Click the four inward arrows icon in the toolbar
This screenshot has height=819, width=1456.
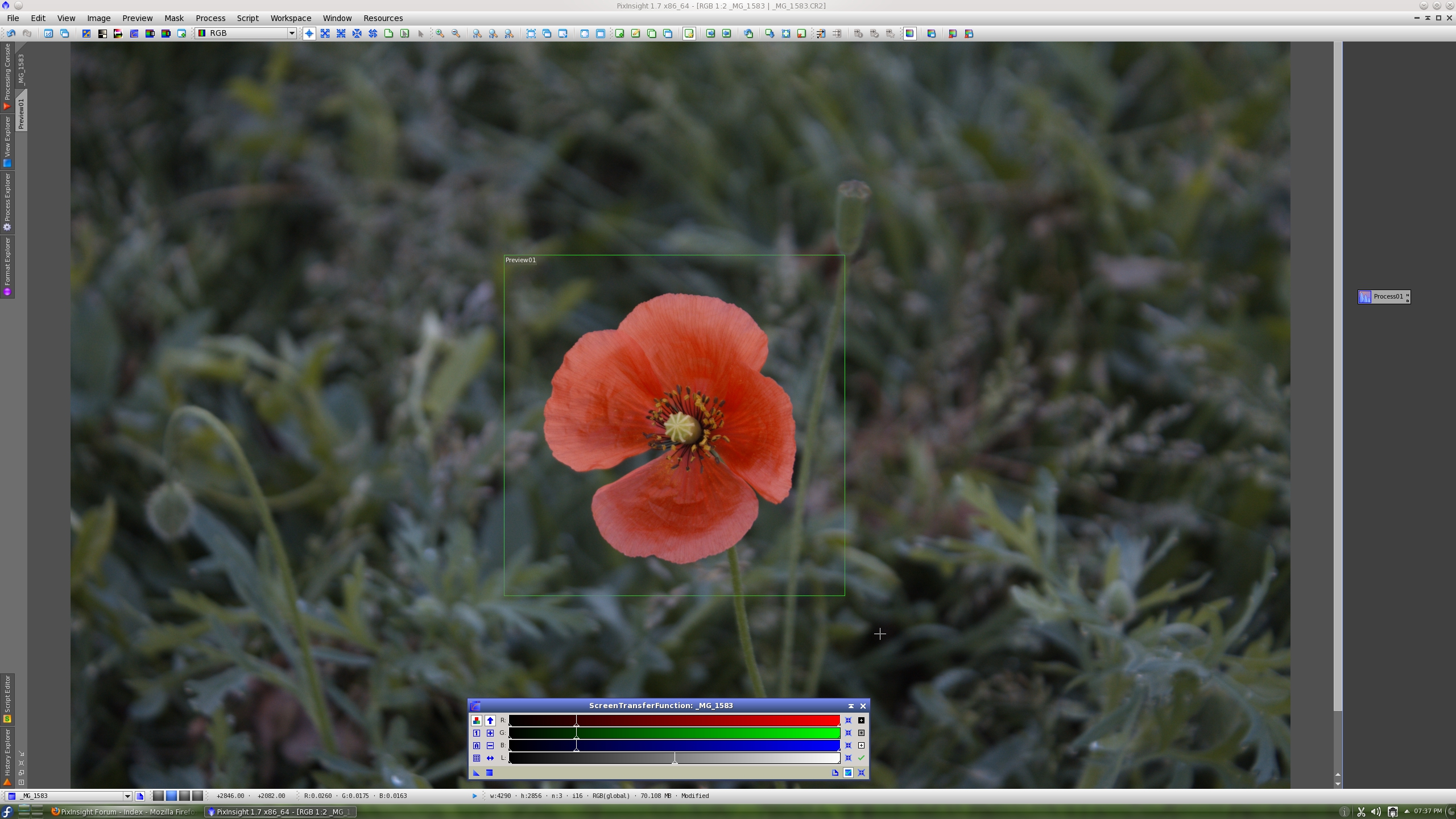click(x=341, y=34)
